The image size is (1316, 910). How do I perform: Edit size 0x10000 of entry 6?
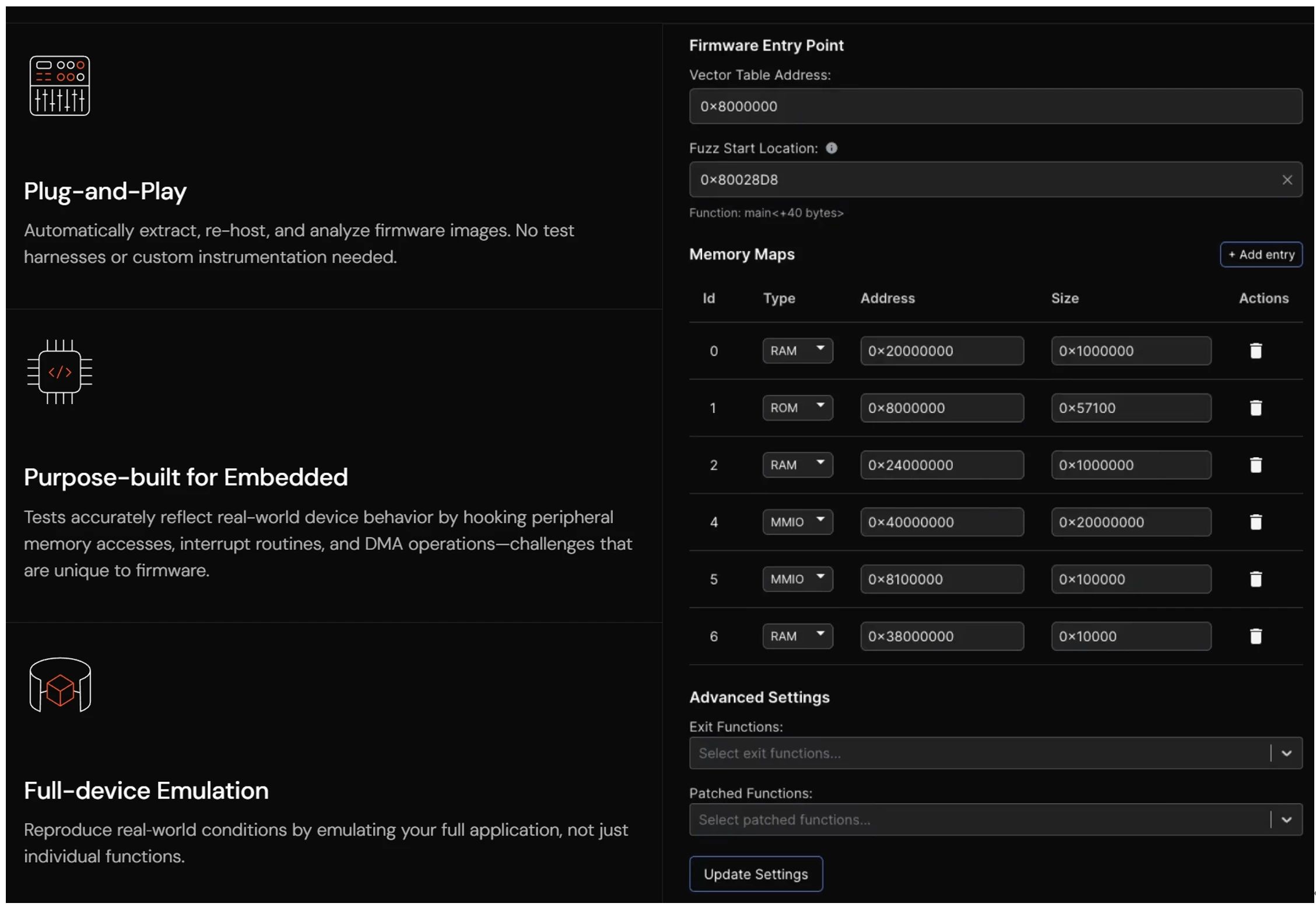[x=1131, y=636]
